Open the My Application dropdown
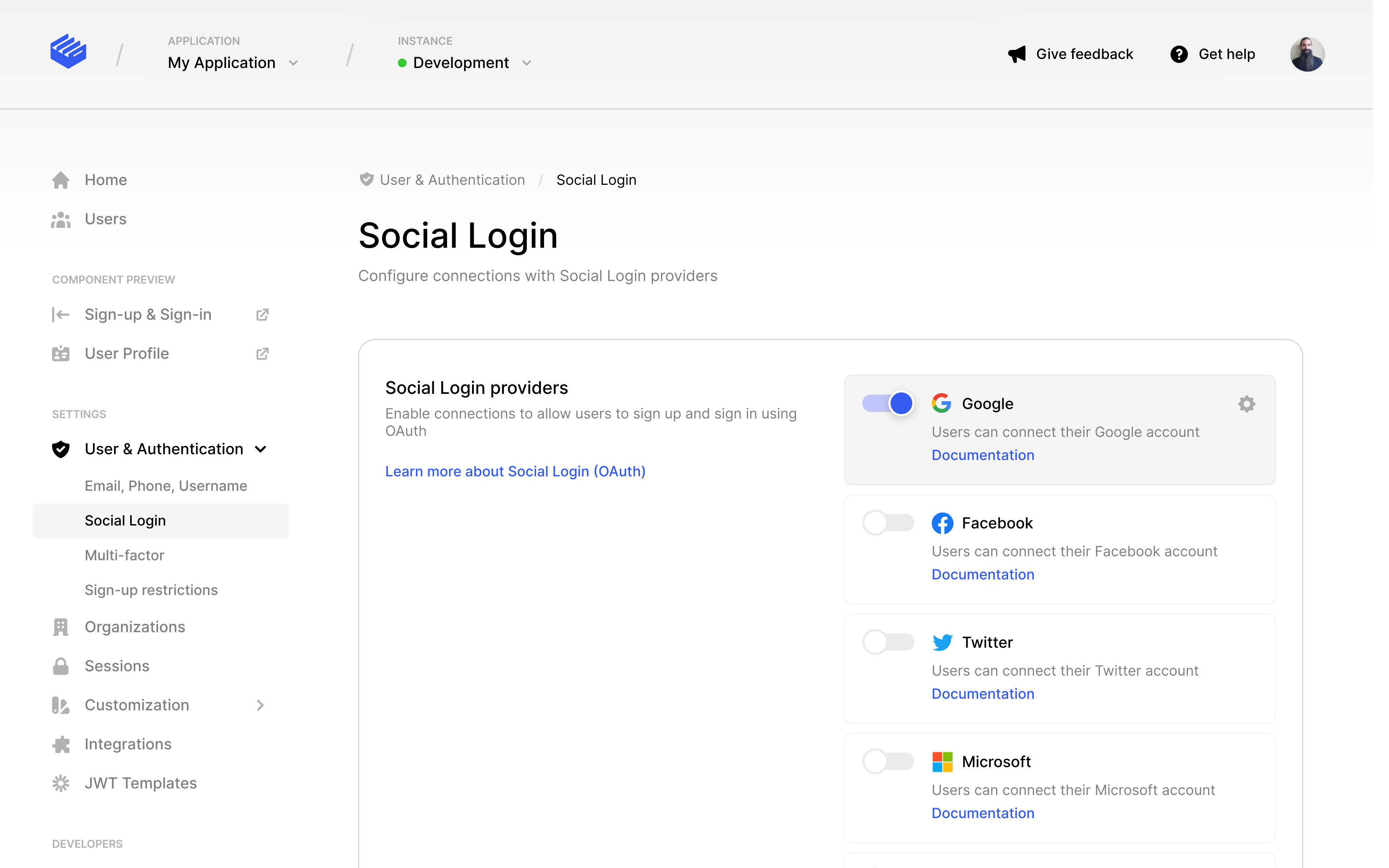 (233, 63)
